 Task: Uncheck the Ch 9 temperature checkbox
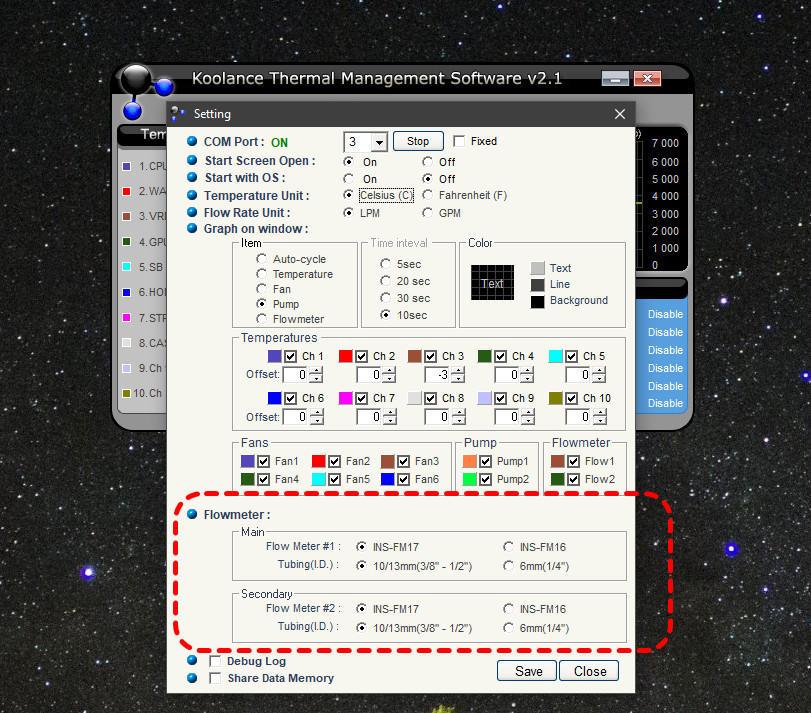point(500,398)
